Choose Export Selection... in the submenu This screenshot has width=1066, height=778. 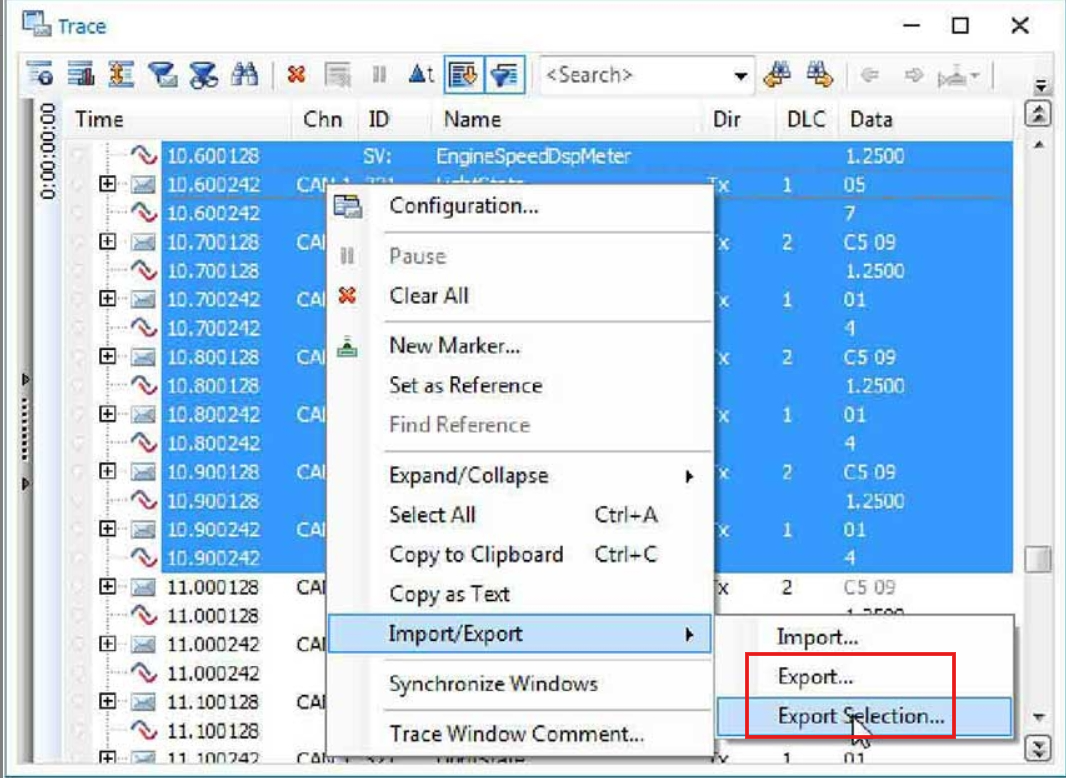tap(865, 716)
